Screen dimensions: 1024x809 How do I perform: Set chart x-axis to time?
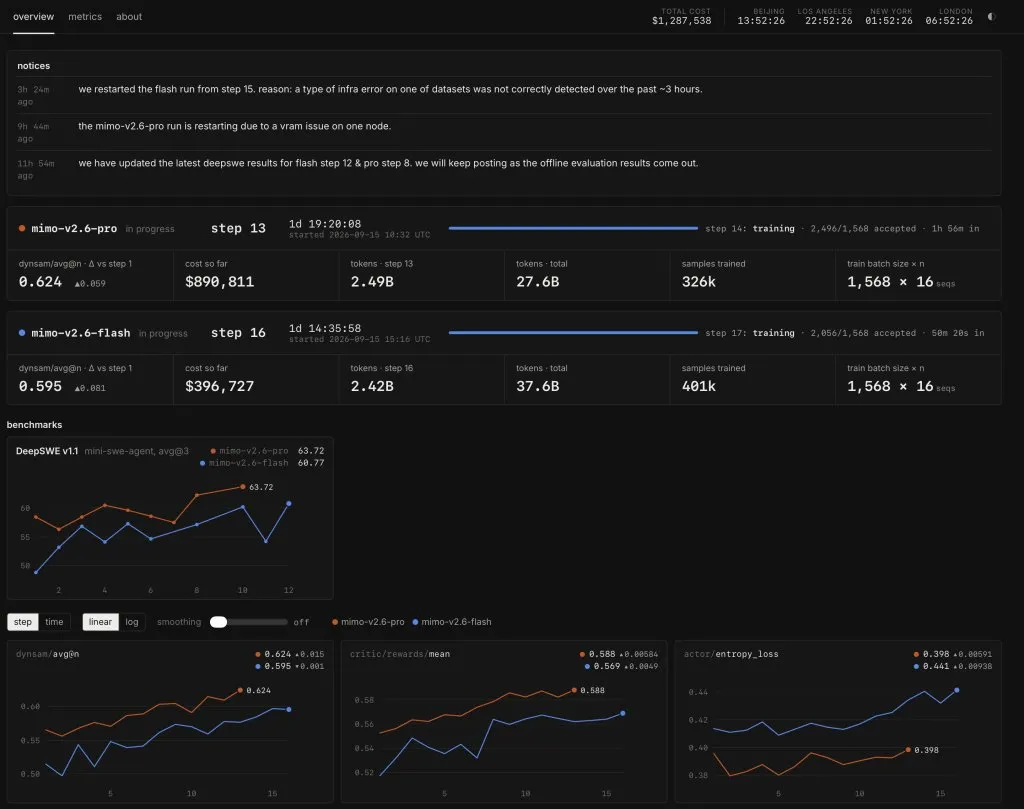coord(54,622)
